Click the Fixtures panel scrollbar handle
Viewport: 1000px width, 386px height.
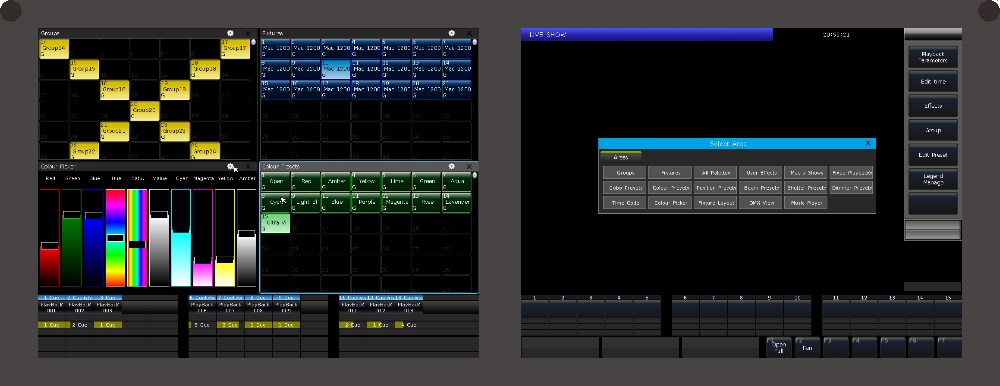coord(474,42)
